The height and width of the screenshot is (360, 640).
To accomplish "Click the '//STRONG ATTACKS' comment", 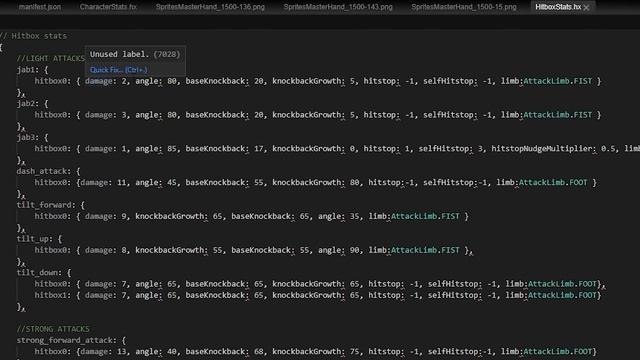I will coord(53,329).
